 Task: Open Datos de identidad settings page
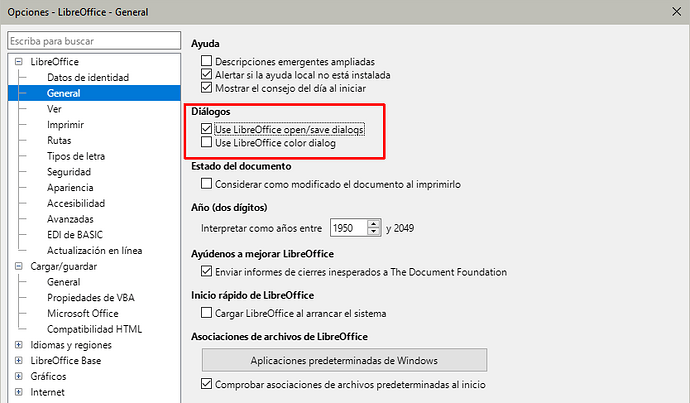(x=88, y=77)
